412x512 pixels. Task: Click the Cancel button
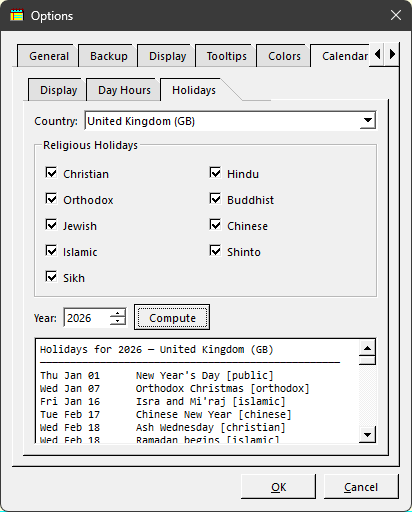(361, 487)
